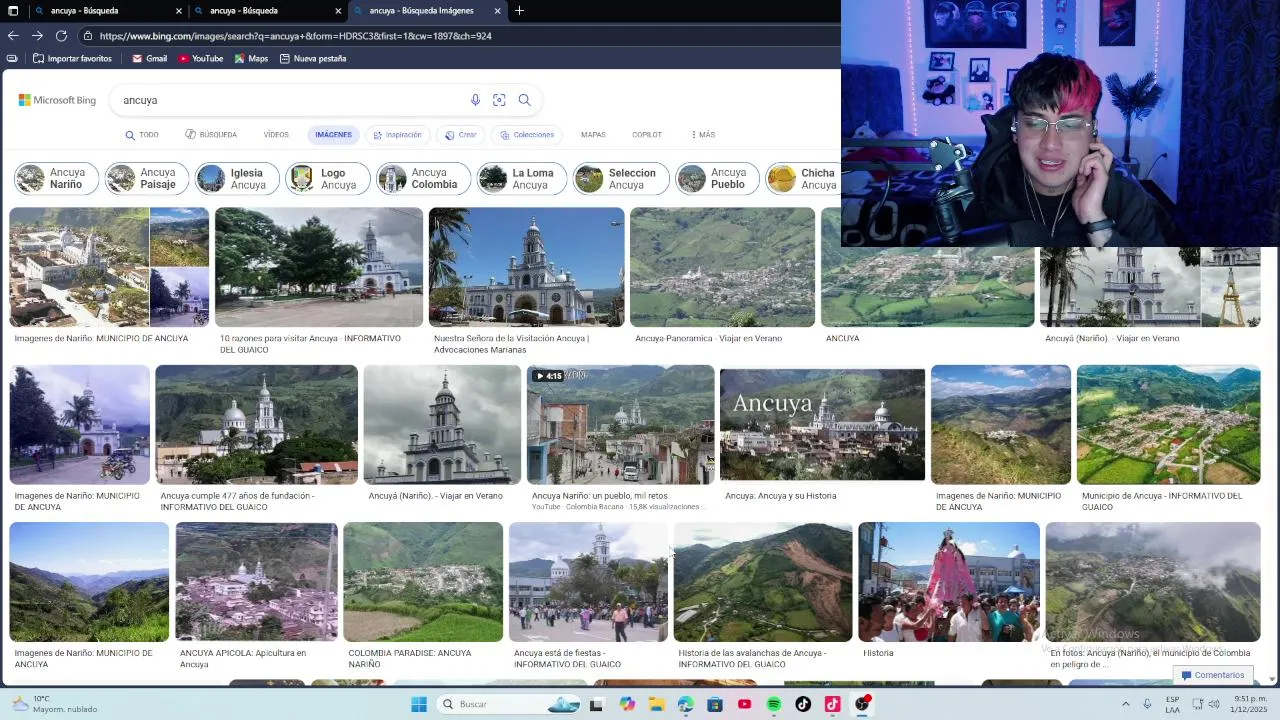Click the IMÁGENES tab
Image resolution: width=1280 pixels, height=720 pixels.
[333, 135]
